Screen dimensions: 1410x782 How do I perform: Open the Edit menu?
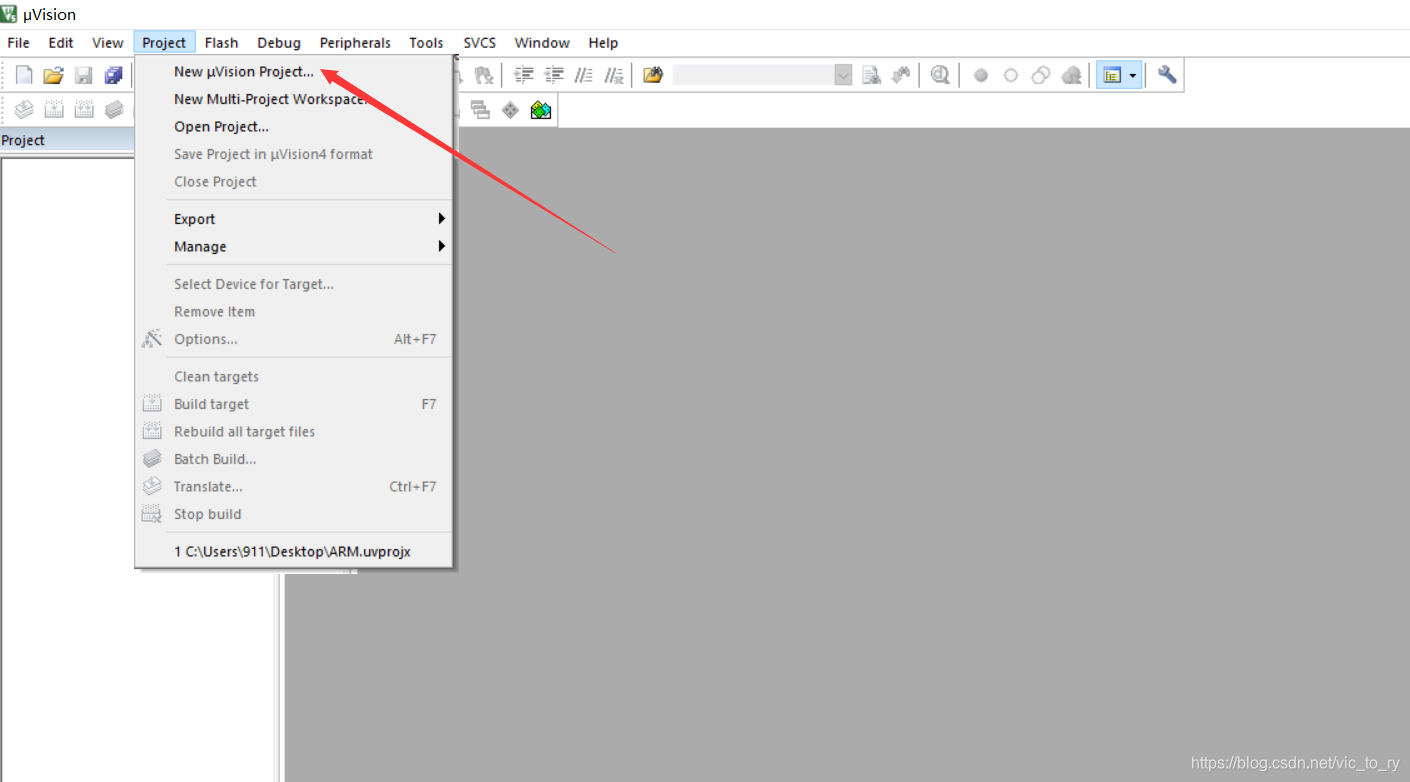(61, 42)
